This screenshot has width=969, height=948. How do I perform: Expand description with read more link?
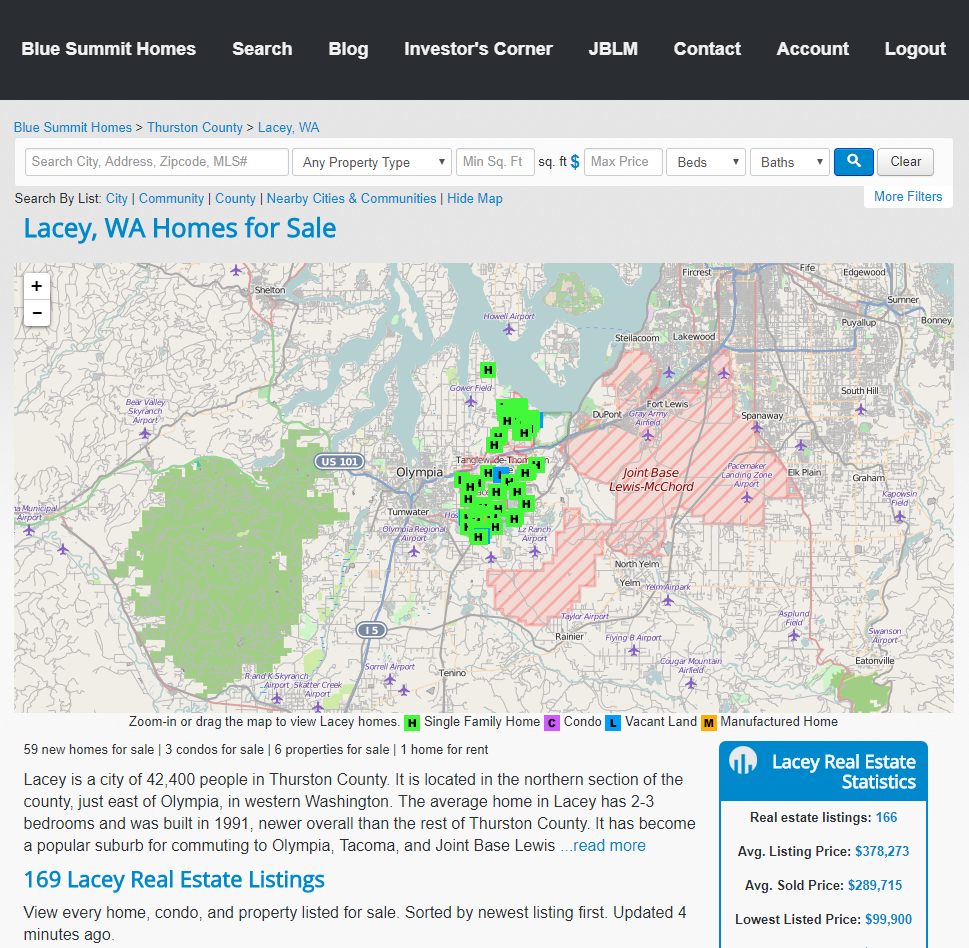[x=602, y=846]
